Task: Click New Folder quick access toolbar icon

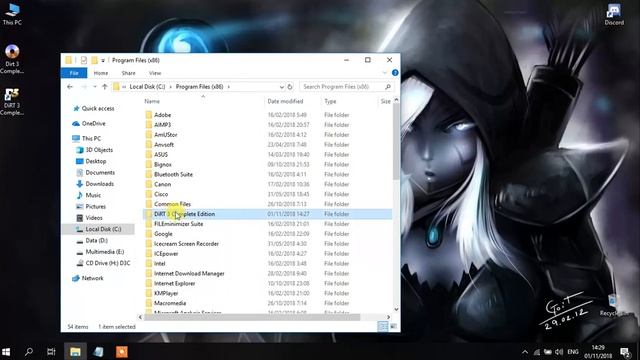Action: pyautogui.click(x=94, y=60)
